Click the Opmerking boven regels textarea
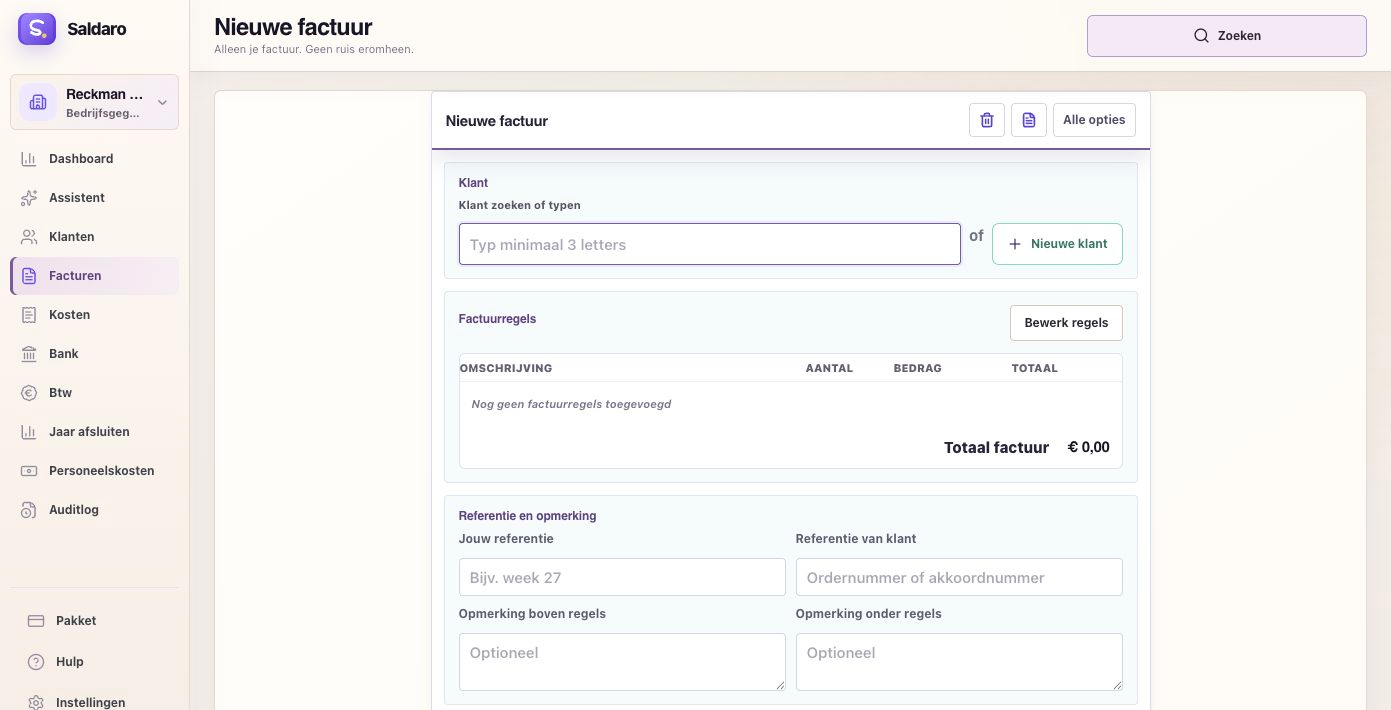This screenshot has width=1391, height=710. tap(622, 662)
